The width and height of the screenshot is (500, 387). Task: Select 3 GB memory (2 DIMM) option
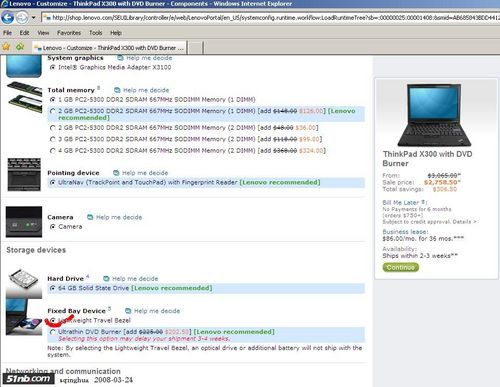[x=52, y=139]
